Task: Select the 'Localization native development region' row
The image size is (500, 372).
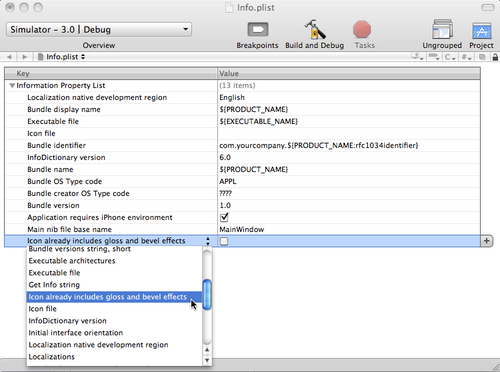Action: 242,98
